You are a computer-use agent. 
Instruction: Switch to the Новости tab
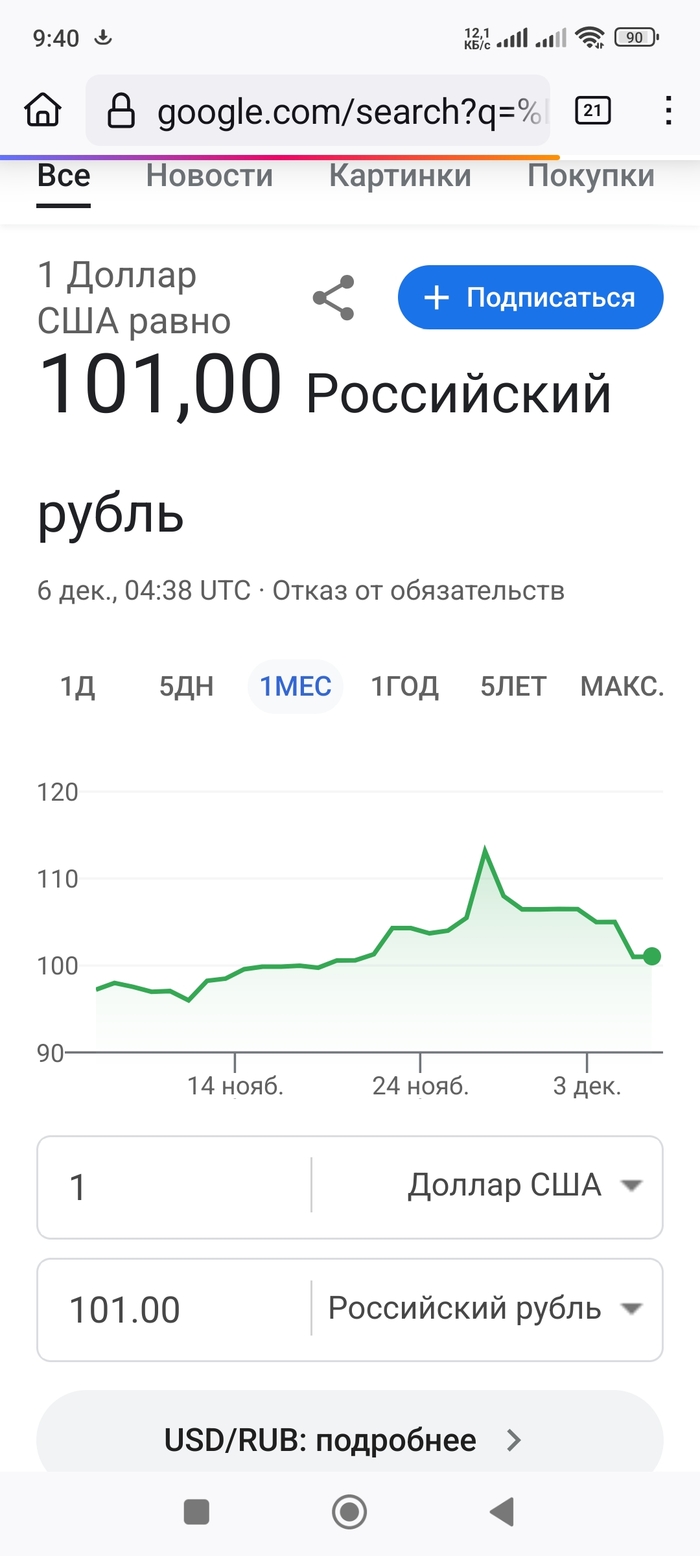tap(209, 176)
